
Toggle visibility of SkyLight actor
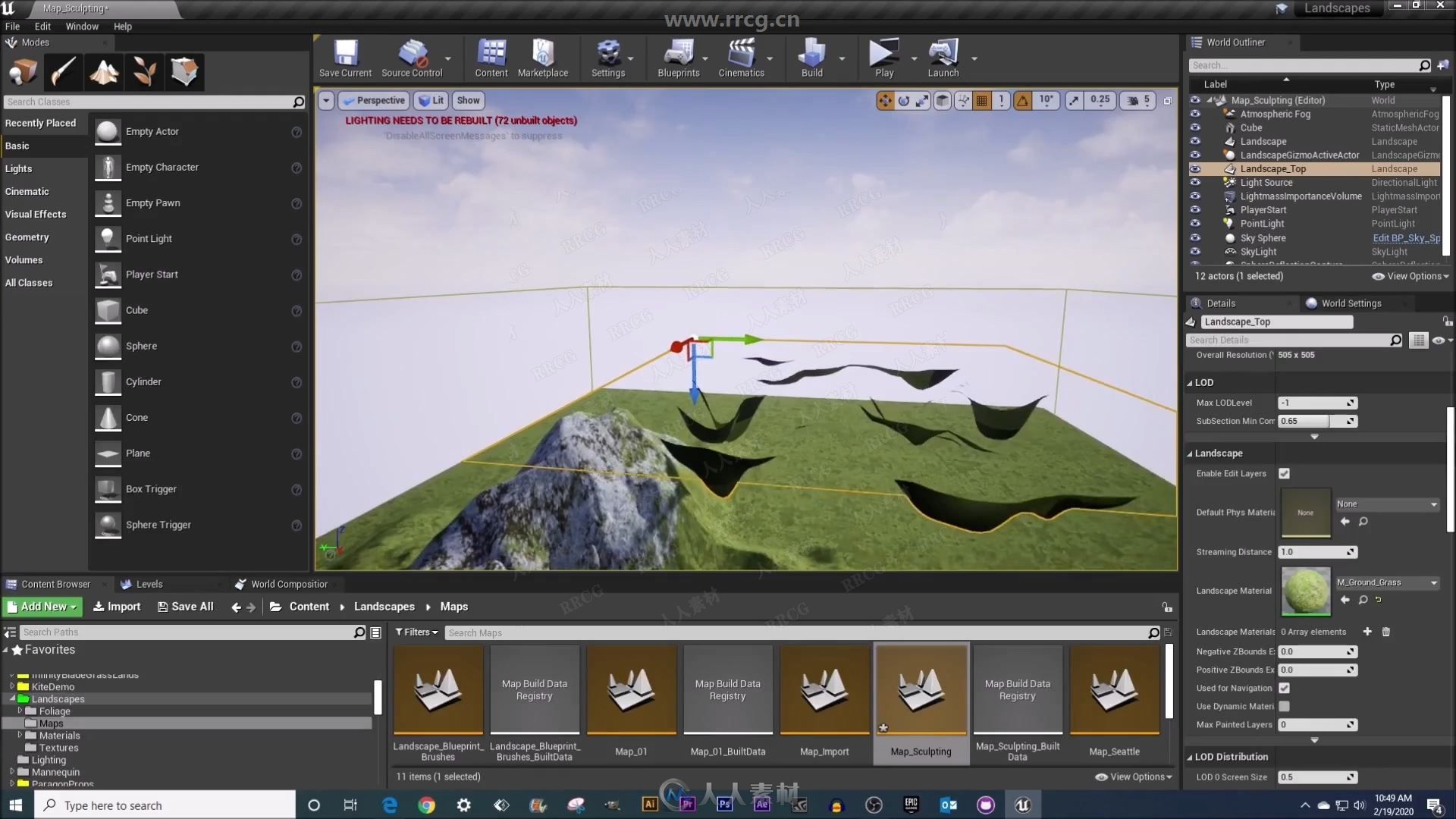[x=1195, y=252]
